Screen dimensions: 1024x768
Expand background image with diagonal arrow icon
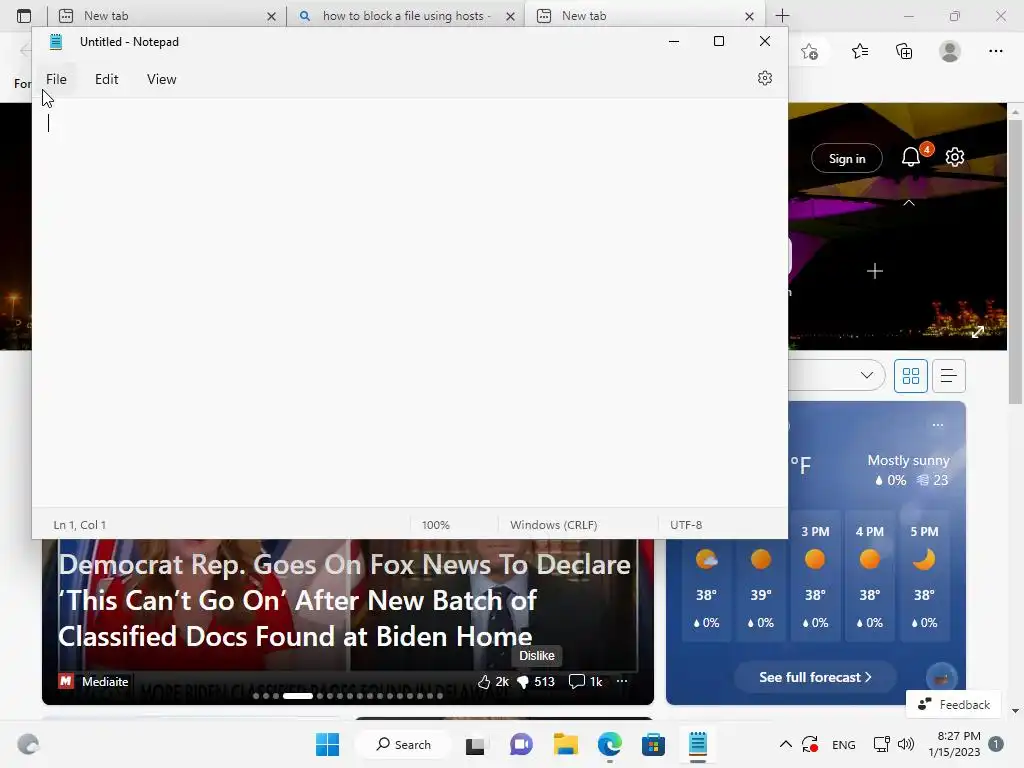point(978,332)
